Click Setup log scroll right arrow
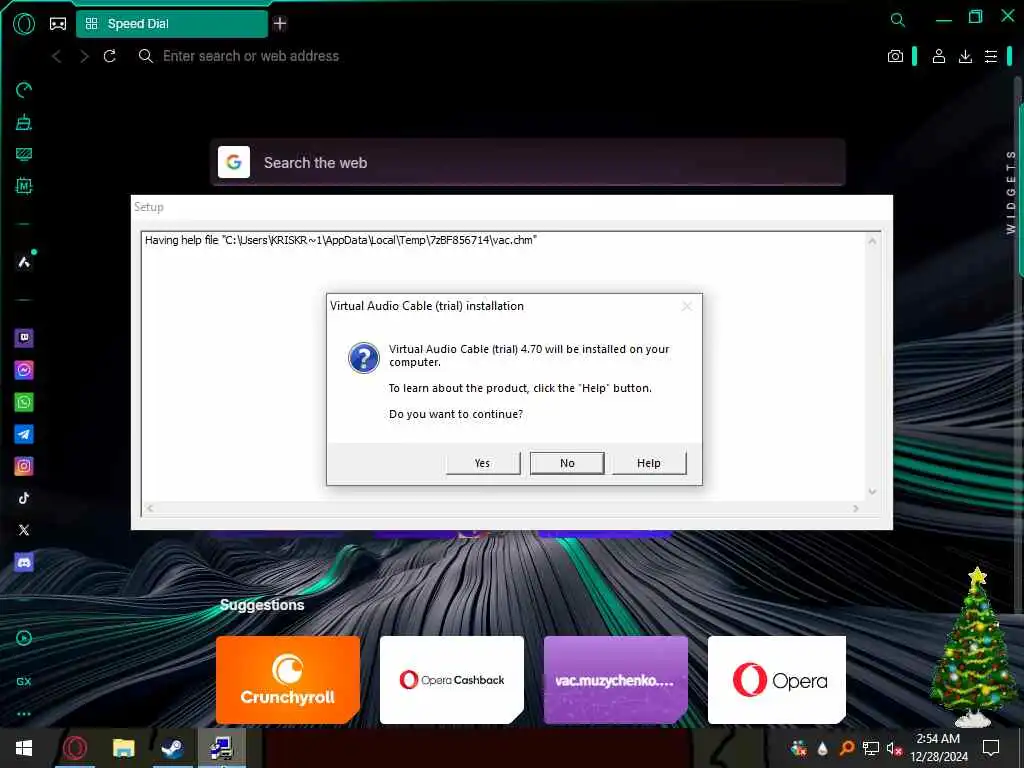The width and height of the screenshot is (1024, 768). [856, 508]
